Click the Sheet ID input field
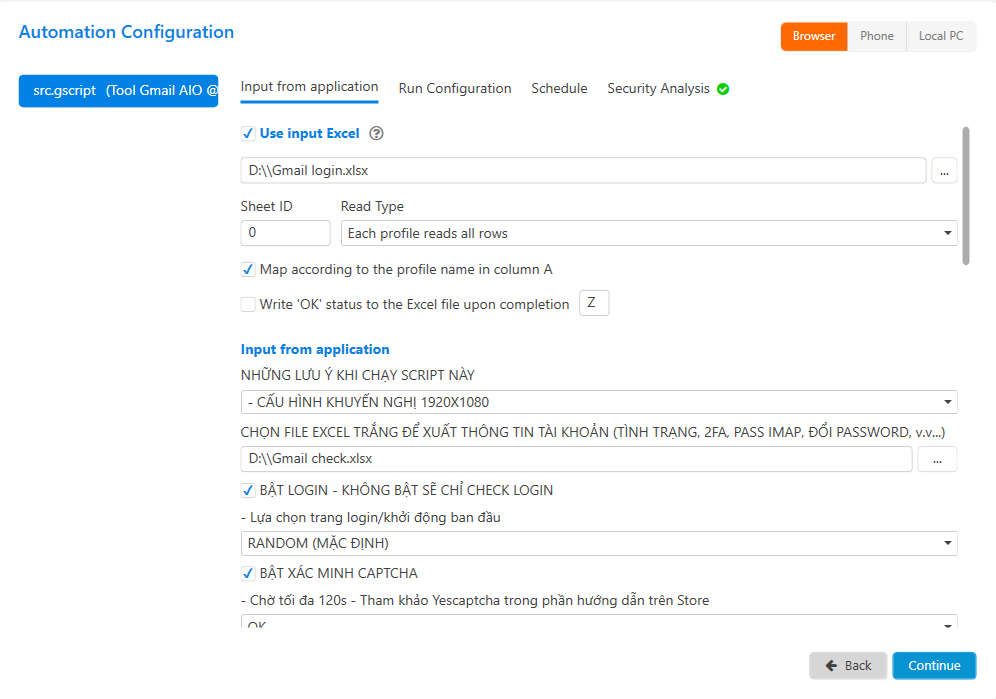 click(x=285, y=233)
